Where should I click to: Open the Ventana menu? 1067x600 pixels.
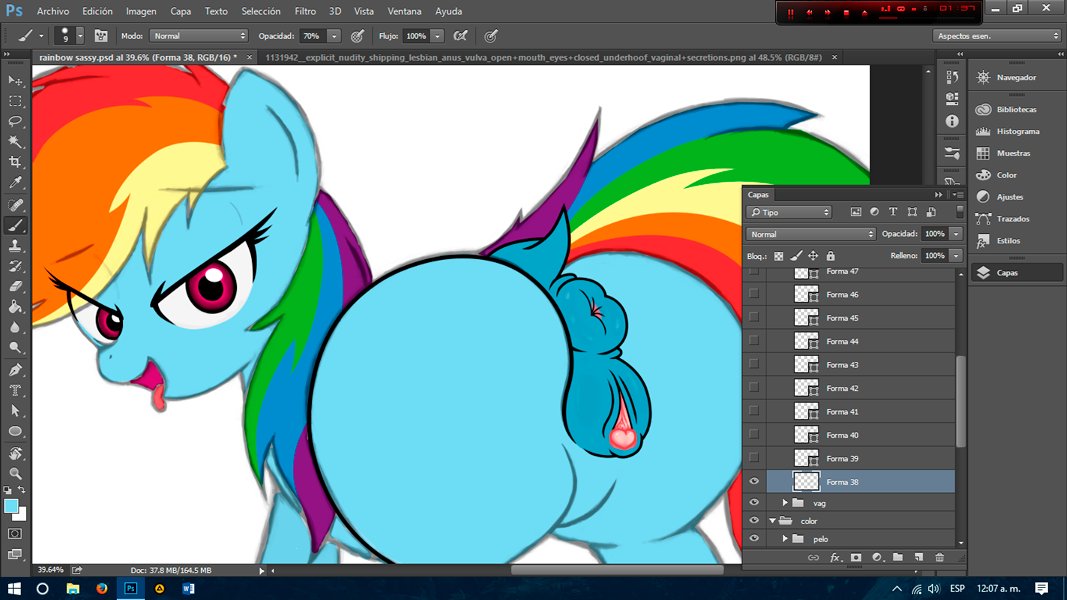click(x=404, y=12)
